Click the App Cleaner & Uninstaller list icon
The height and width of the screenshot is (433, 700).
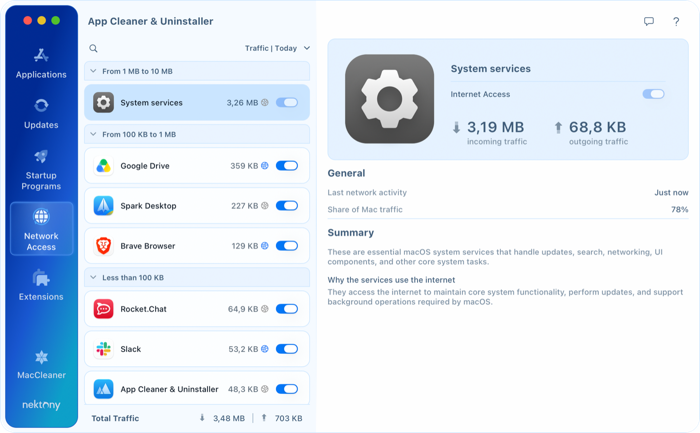tap(104, 389)
